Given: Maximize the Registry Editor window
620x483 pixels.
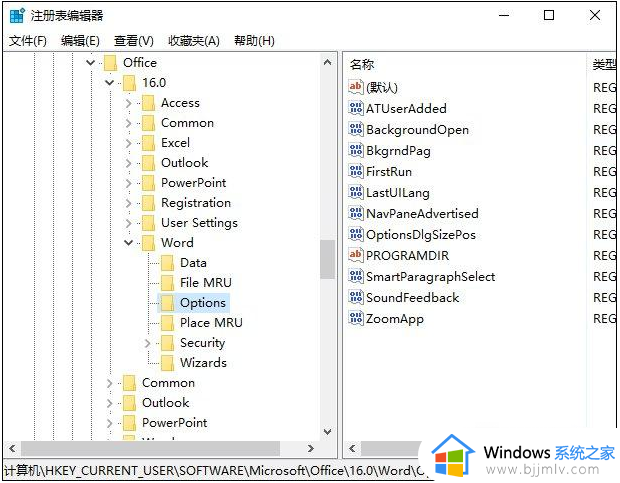Looking at the screenshot, I should point(549,16).
